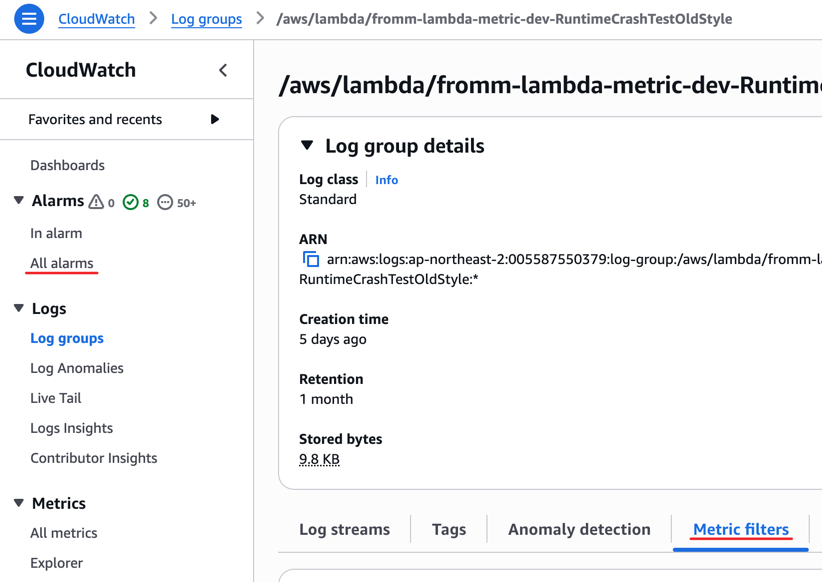822x582 pixels.
Task: Switch to the Log streams tab
Action: pos(344,530)
